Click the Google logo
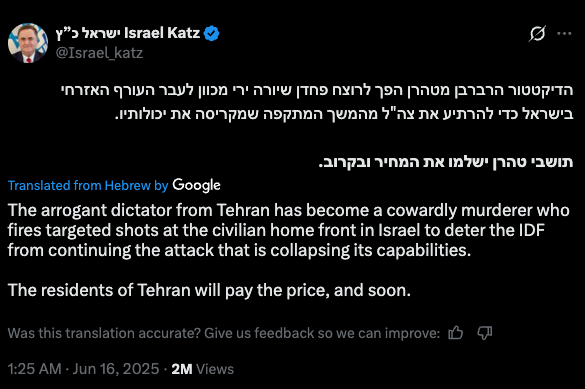This screenshot has height=389, width=585. pyautogui.click(x=196, y=185)
